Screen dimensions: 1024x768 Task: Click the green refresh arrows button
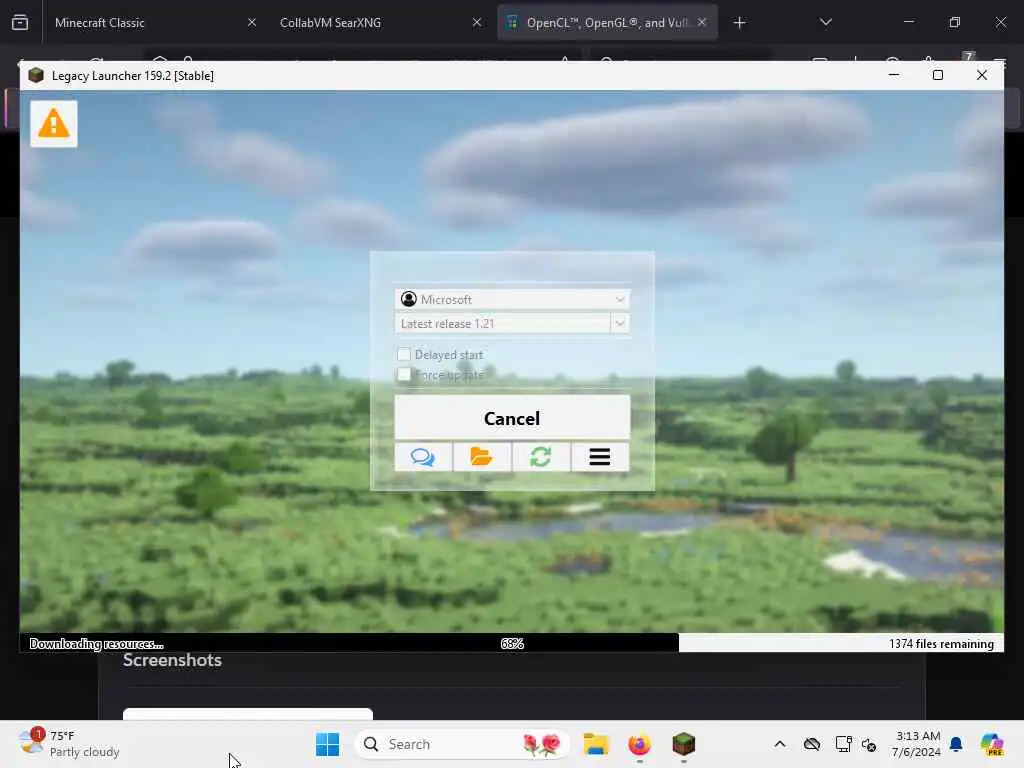tap(541, 456)
